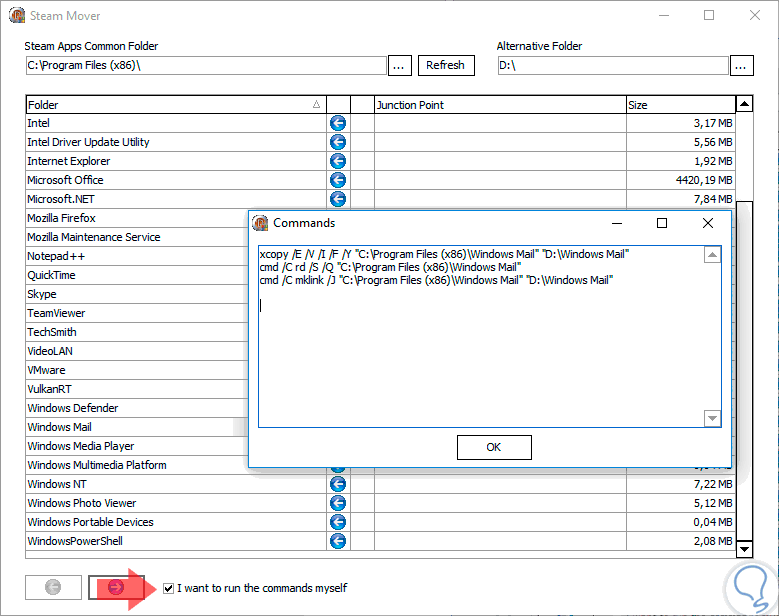This screenshot has width=779, height=616.
Task: Click Alternative Folder path field
Action: pyautogui.click(x=613, y=66)
